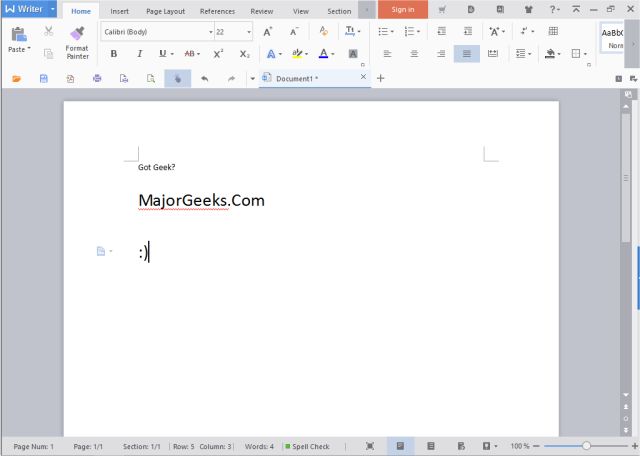The image size is (640, 456).
Task: Click the Copy icon below Cut
Action: click(x=49, y=53)
